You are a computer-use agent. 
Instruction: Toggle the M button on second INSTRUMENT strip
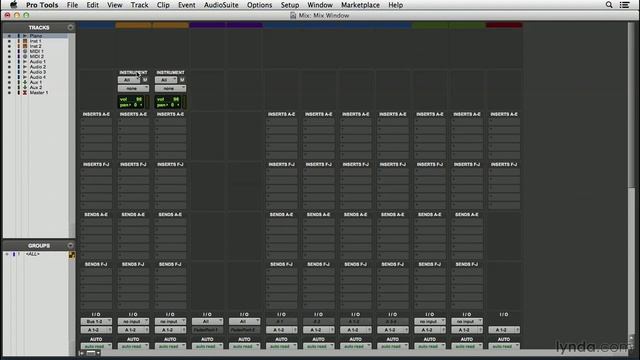(182, 80)
